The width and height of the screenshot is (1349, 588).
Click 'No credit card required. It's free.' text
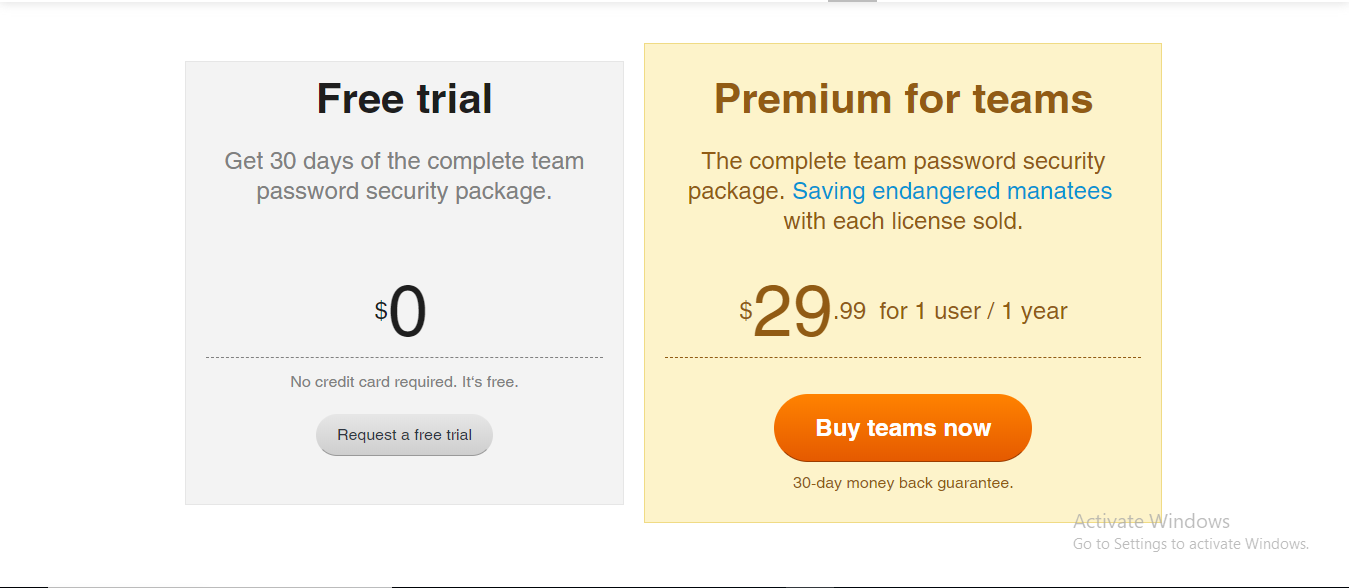(x=404, y=382)
